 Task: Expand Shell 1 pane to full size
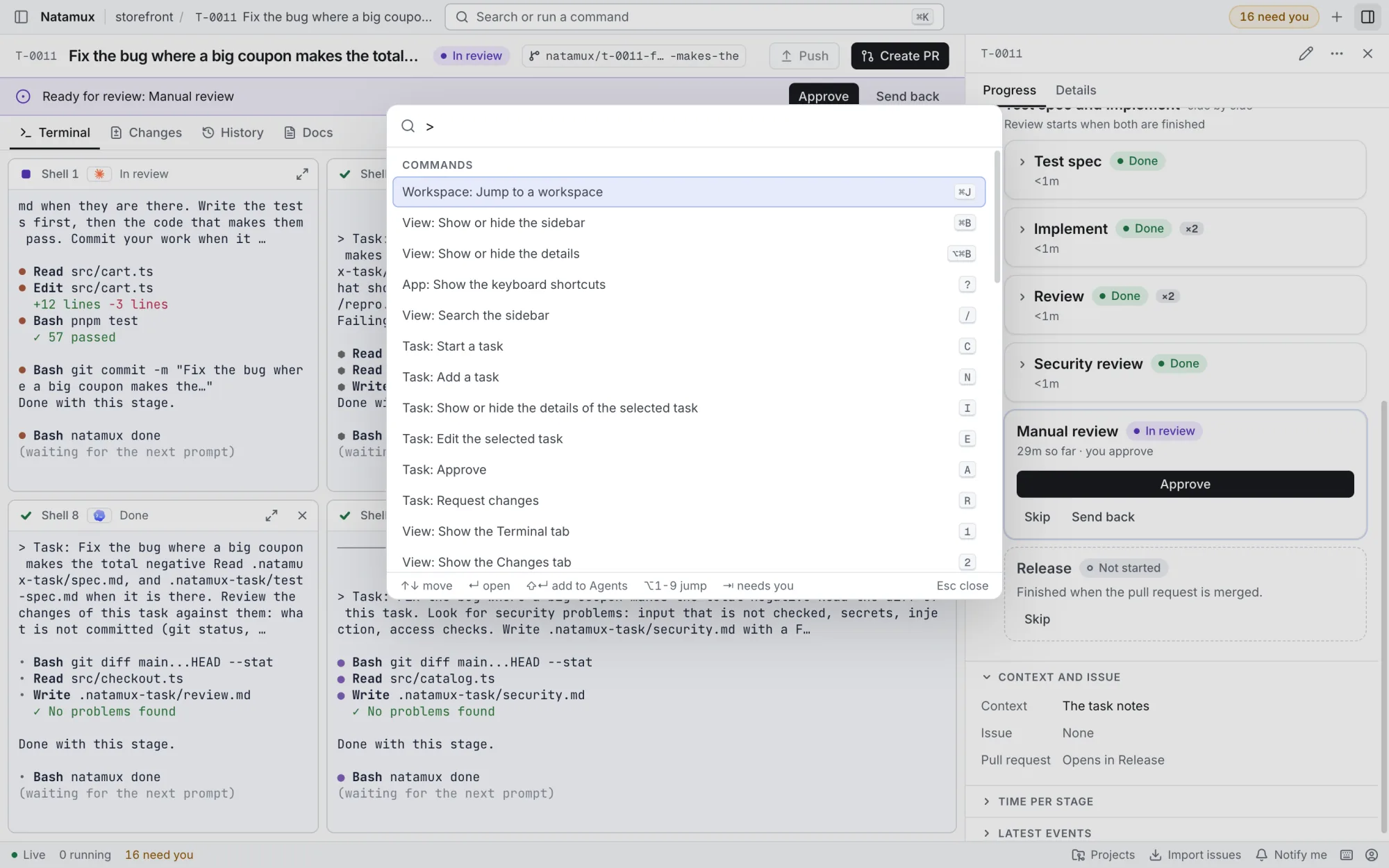(x=302, y=174)
